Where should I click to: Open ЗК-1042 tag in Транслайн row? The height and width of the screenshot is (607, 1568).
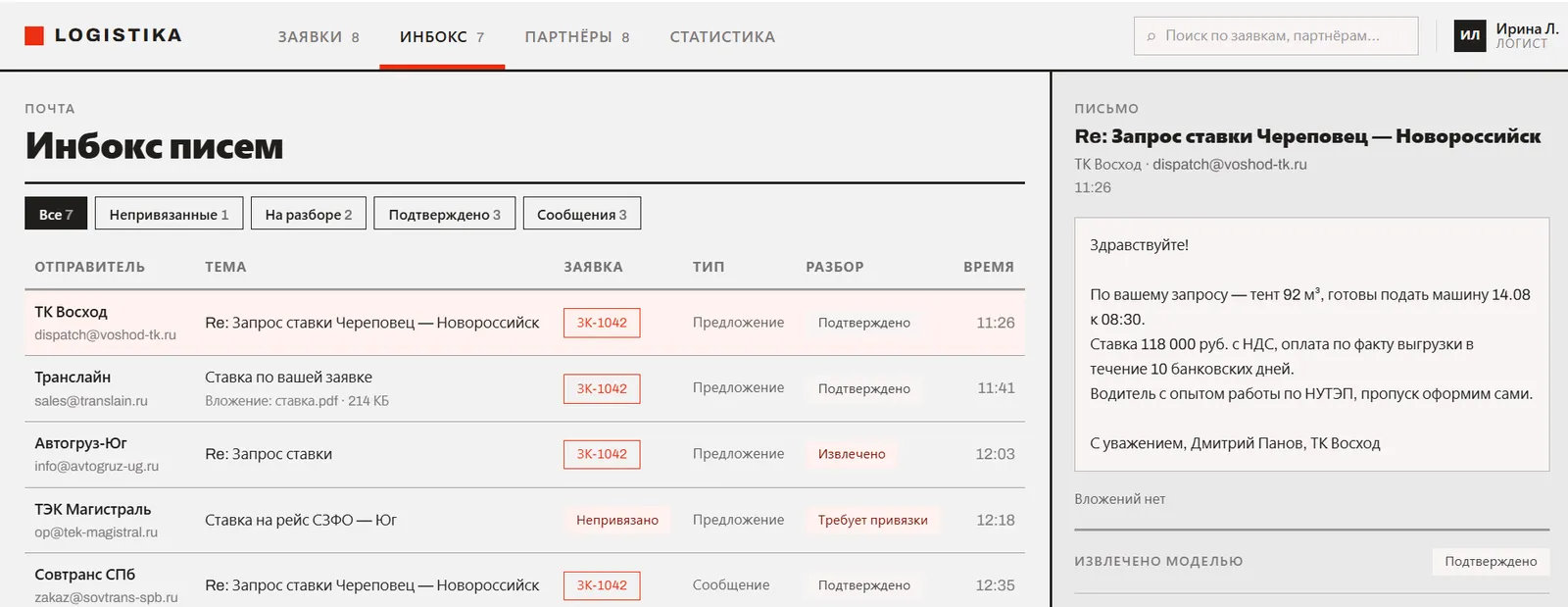(x=602, y=388)
